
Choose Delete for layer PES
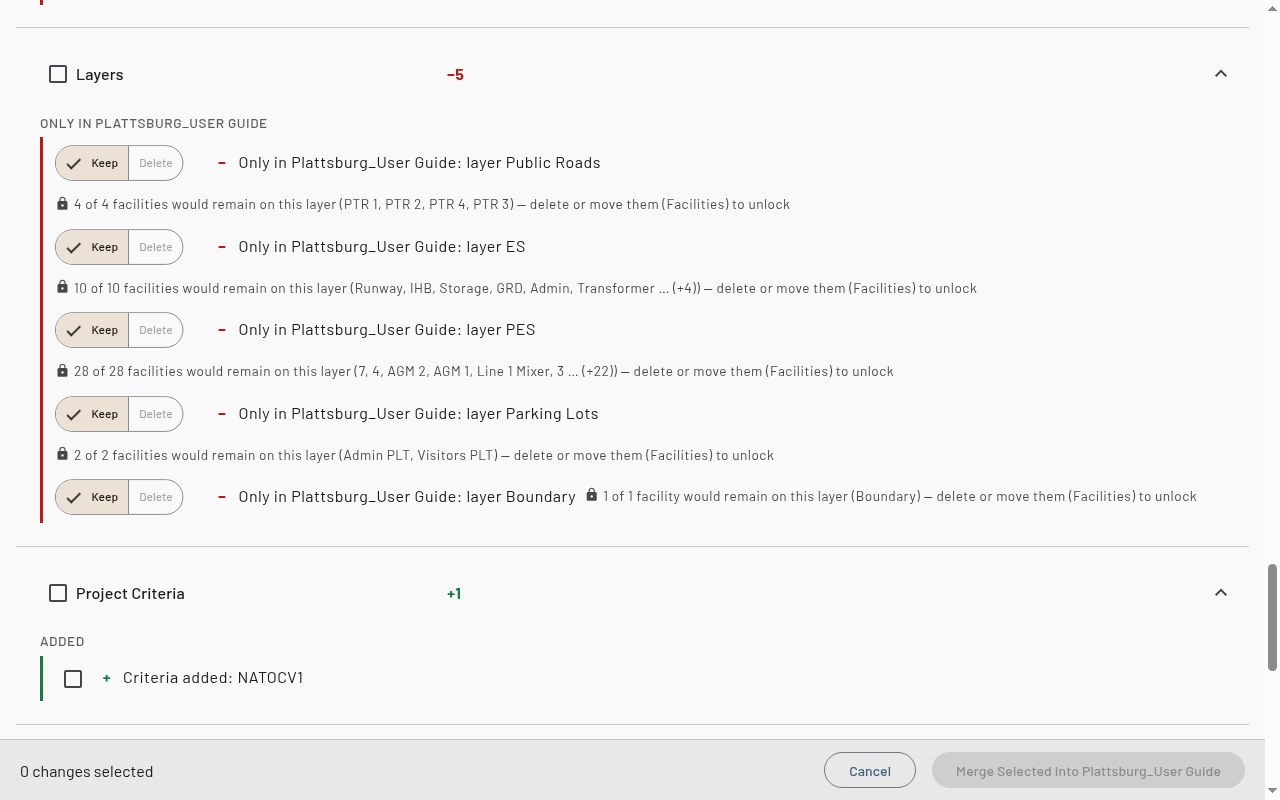(x=156, y=330)
